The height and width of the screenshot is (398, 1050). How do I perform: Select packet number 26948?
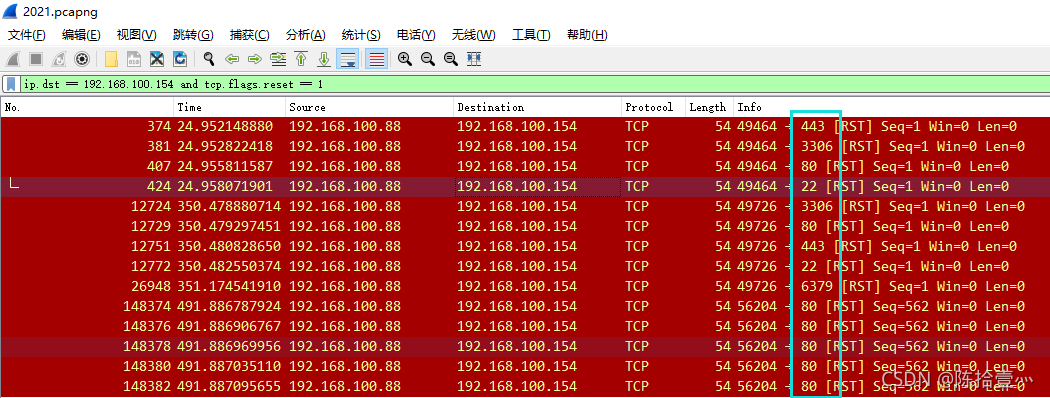(x=525, y=286)
